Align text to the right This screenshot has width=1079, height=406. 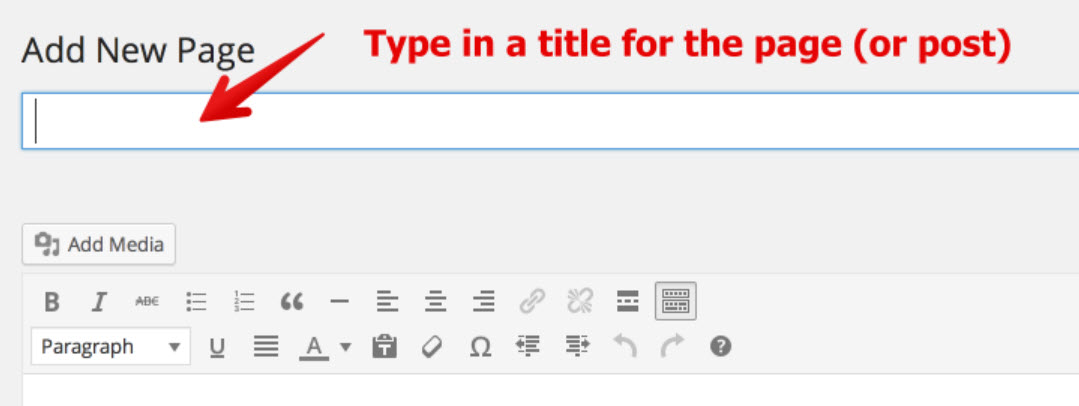coord(483,301)
